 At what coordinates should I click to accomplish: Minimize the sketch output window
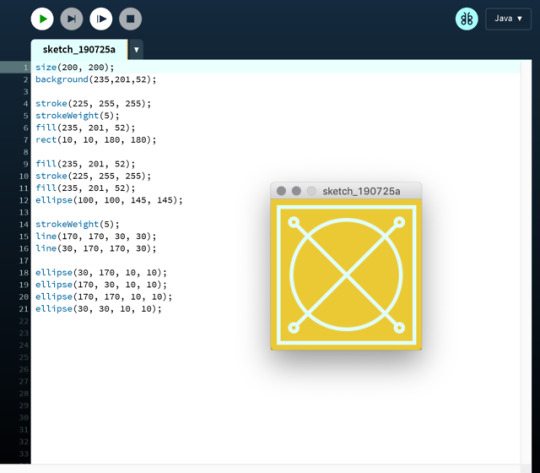pyautogui.click(x=296, y=191)
